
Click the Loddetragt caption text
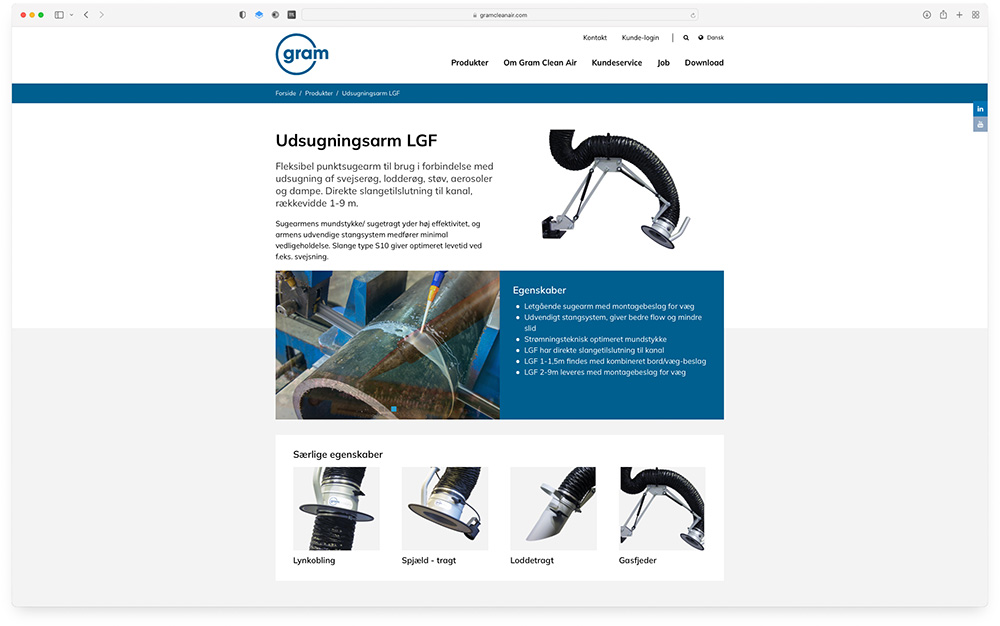point(532,560)
